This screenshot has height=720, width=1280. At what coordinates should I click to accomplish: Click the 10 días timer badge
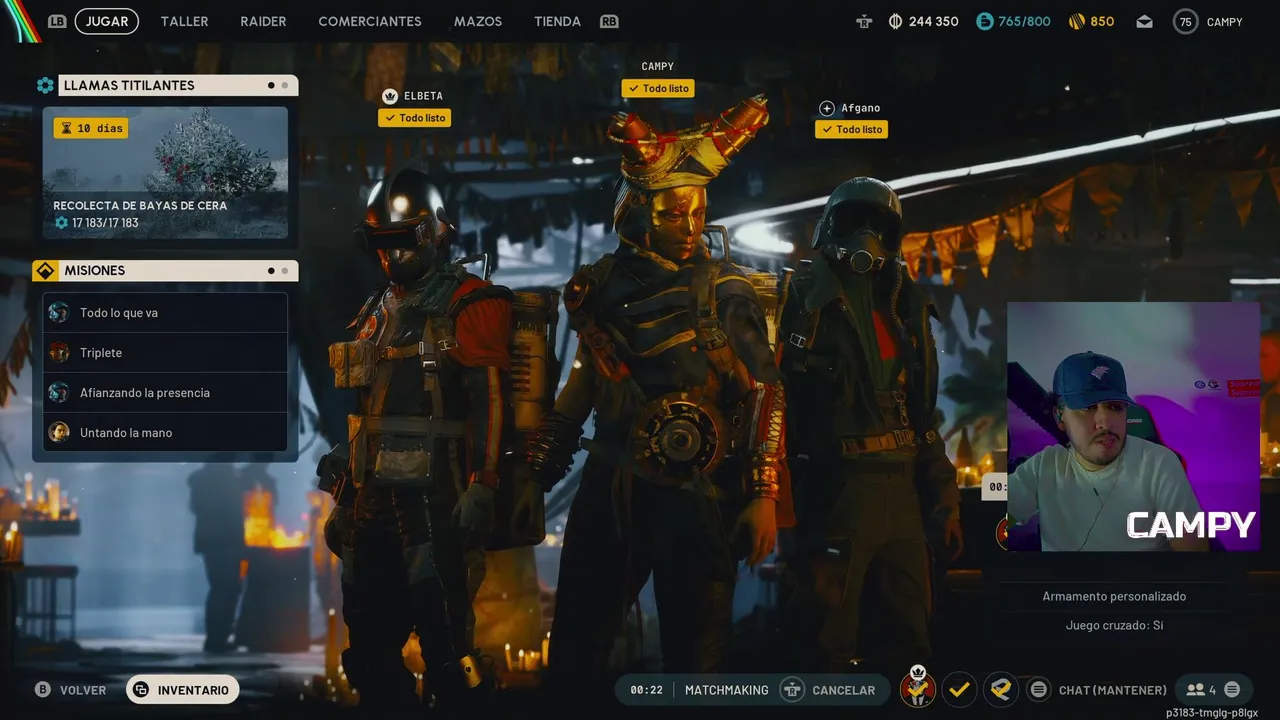point(91,128)
